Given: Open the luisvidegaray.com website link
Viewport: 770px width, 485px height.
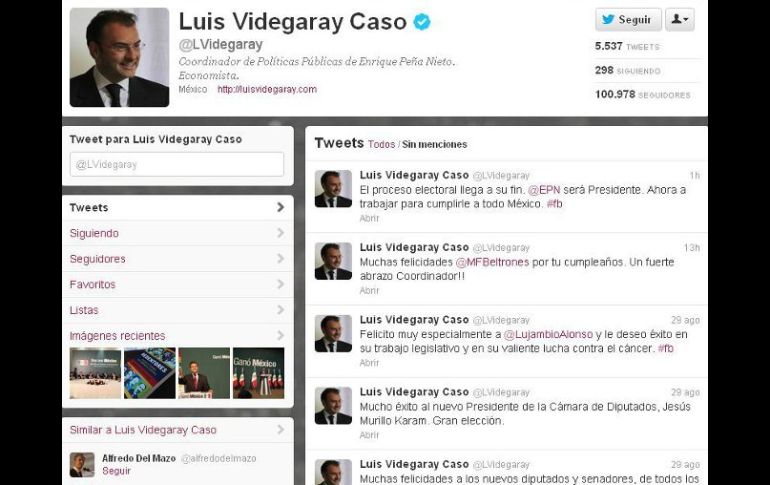Looking at the screenshot, I should [267, 89].
